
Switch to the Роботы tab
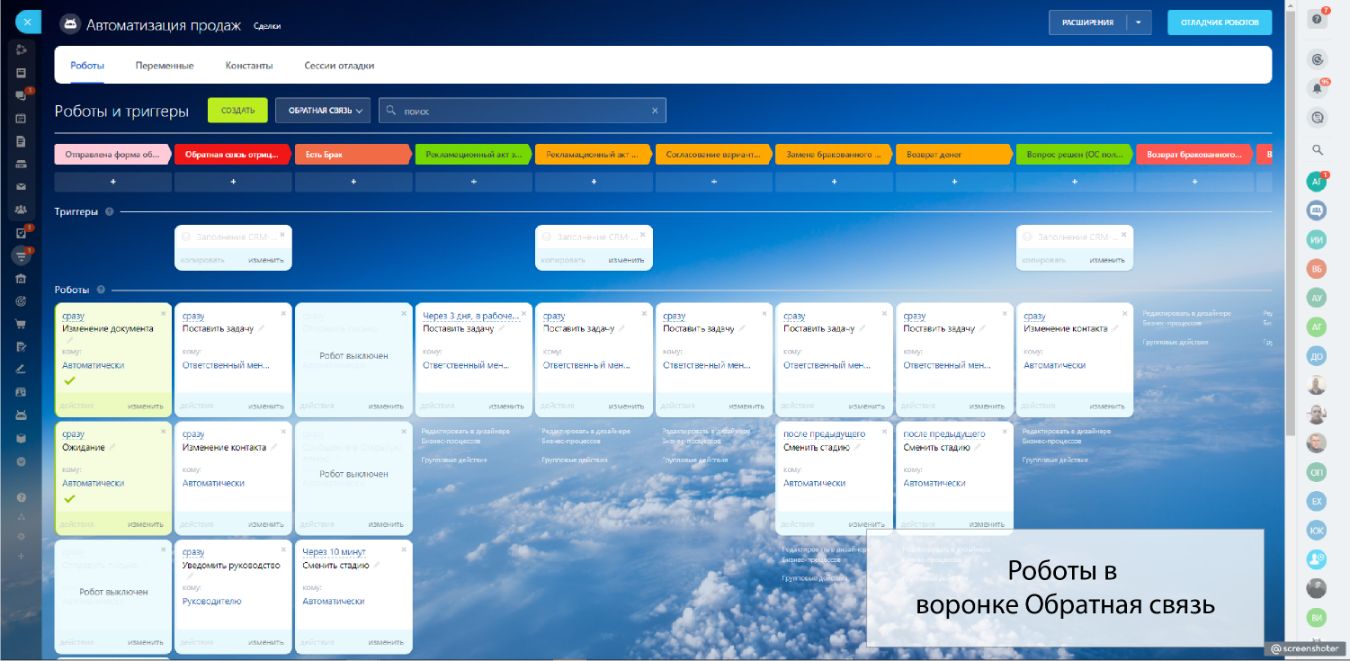(87, 65)
